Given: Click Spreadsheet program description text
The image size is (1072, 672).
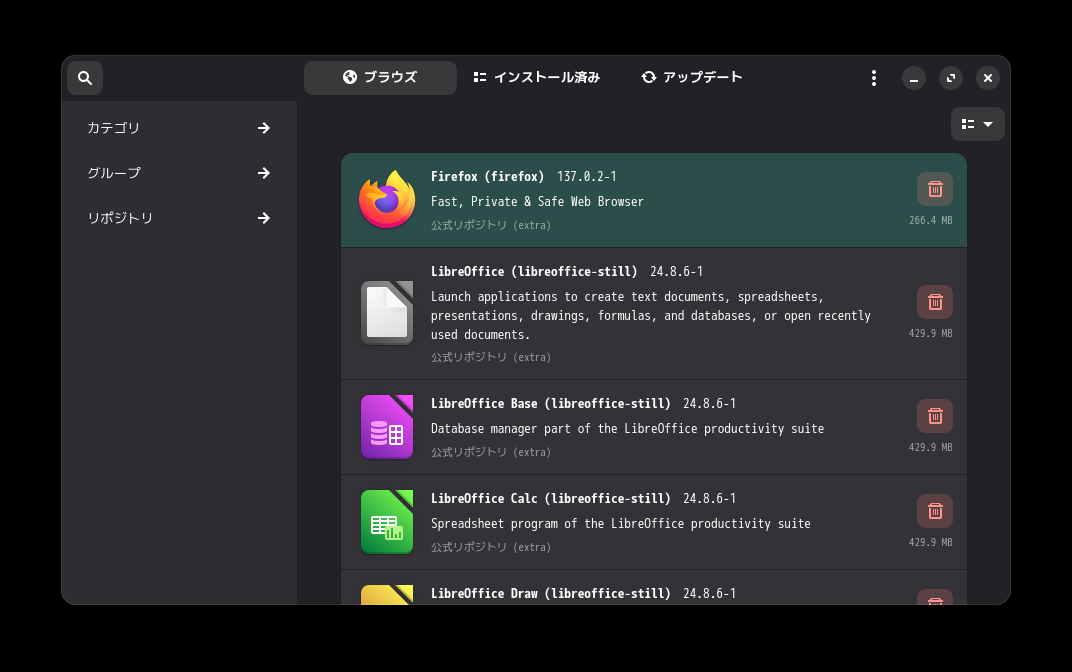Looking at the screenshot, I should pos(621,524).
